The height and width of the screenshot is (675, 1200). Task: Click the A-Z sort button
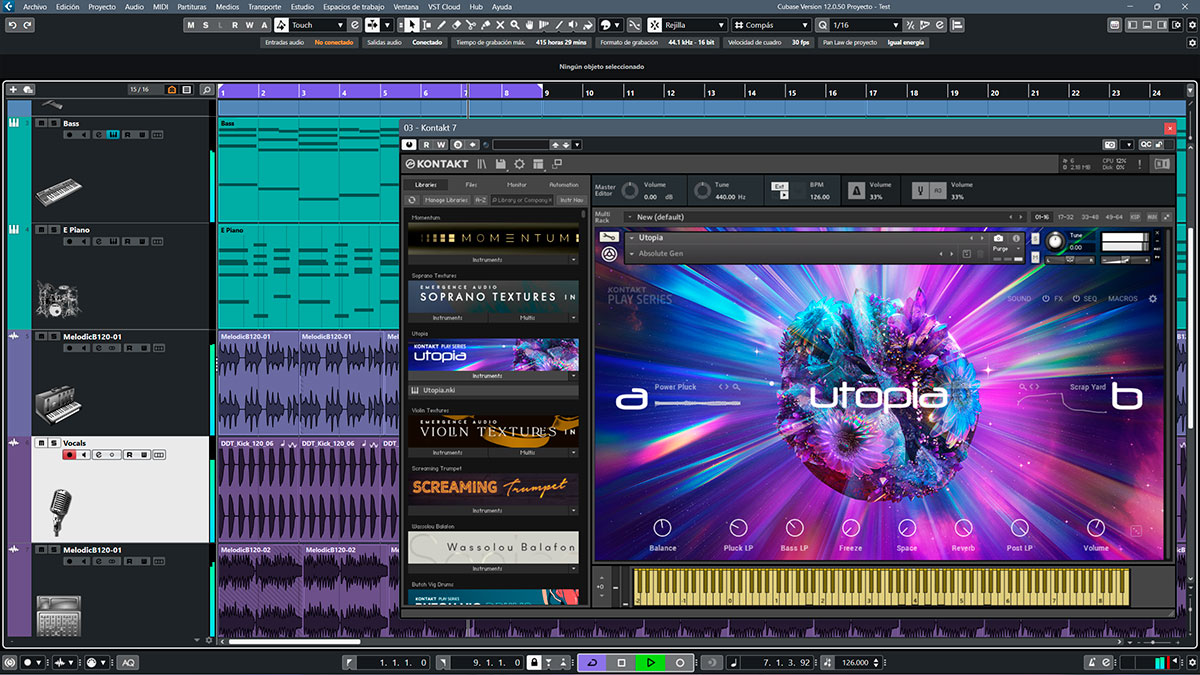click(480, 200)
